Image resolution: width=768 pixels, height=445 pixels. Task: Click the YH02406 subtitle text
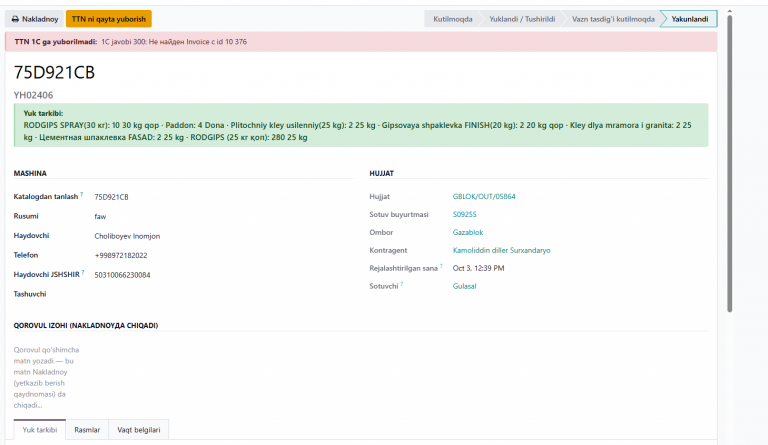click(x=33, y=95)
